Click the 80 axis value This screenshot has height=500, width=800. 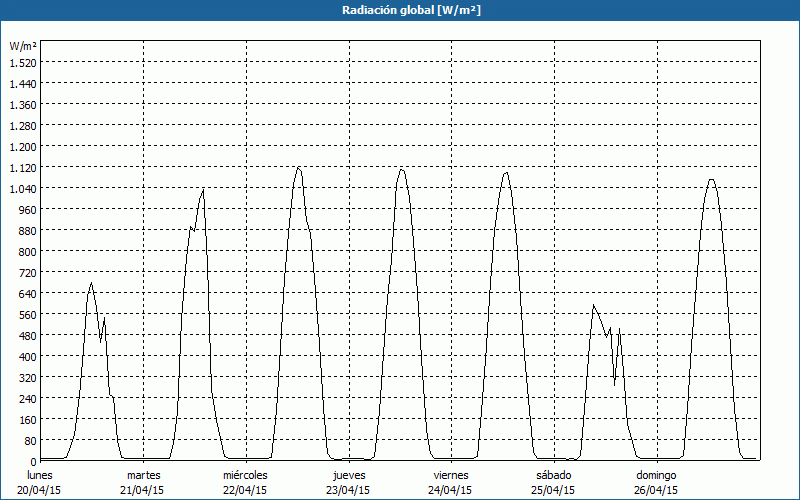tap(31, 440)
